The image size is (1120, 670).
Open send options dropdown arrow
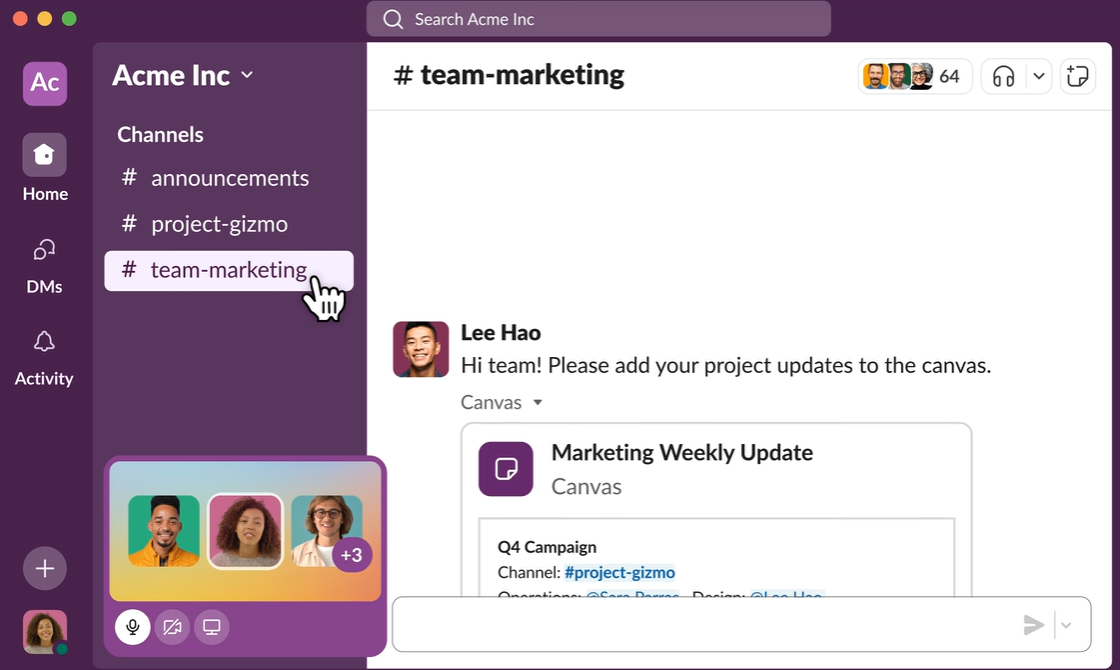(1066, 625)
